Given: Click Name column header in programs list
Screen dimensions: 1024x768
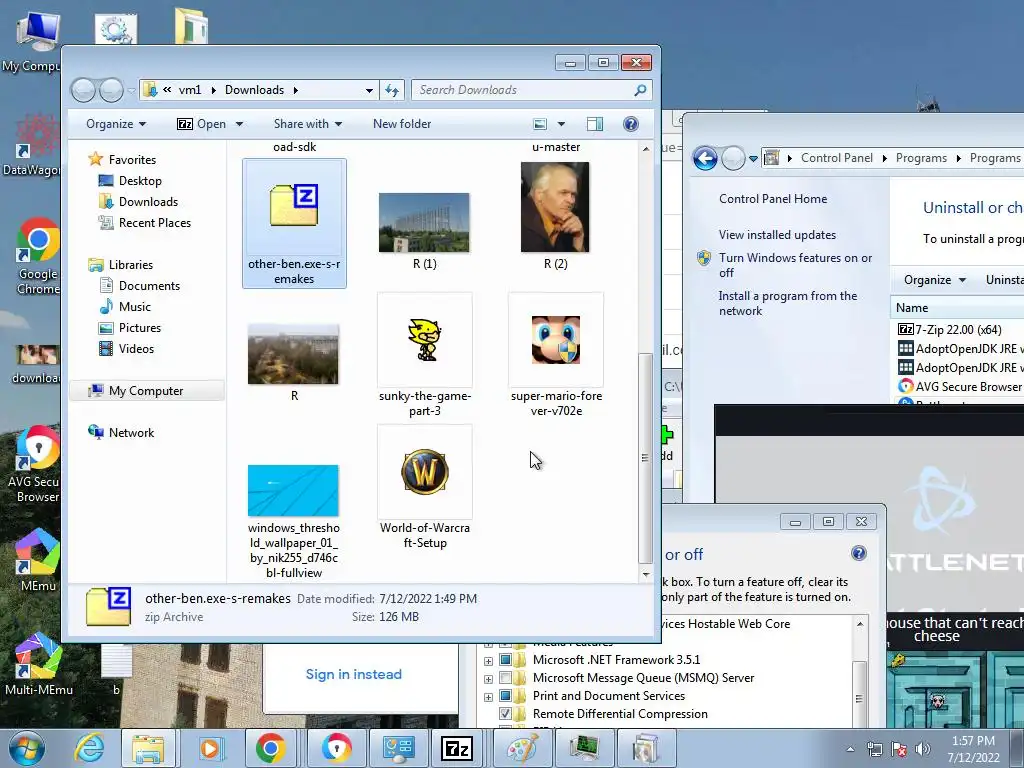Looking at the screenshot, I should [912, 308].
